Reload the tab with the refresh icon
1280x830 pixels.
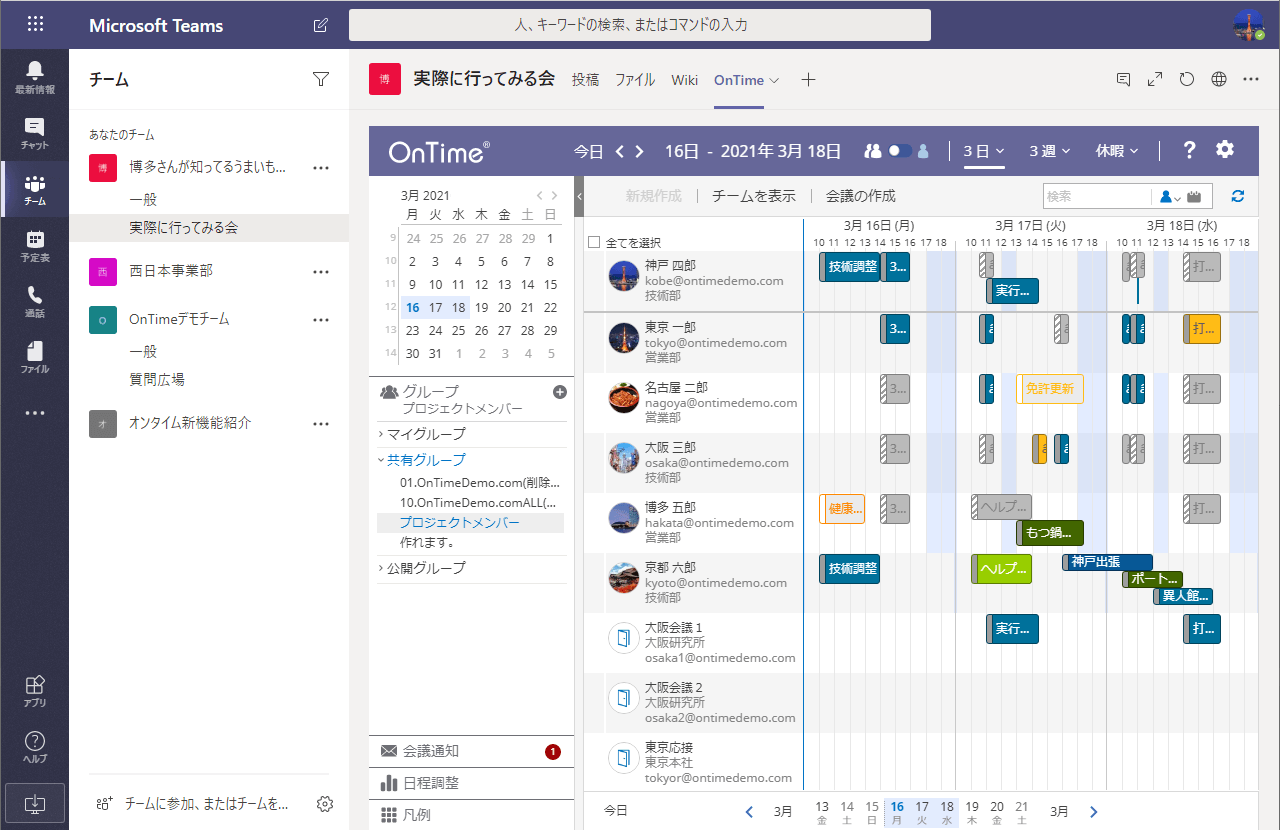pos(1187,80)
